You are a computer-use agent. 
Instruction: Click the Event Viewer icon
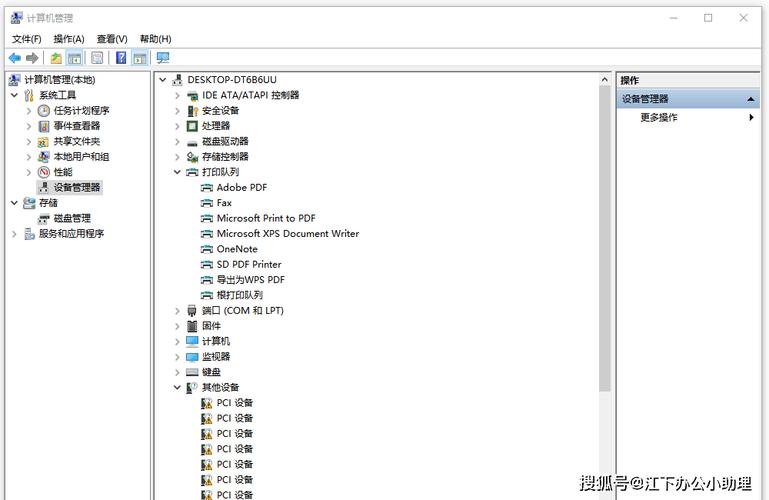tap(44, 126)
